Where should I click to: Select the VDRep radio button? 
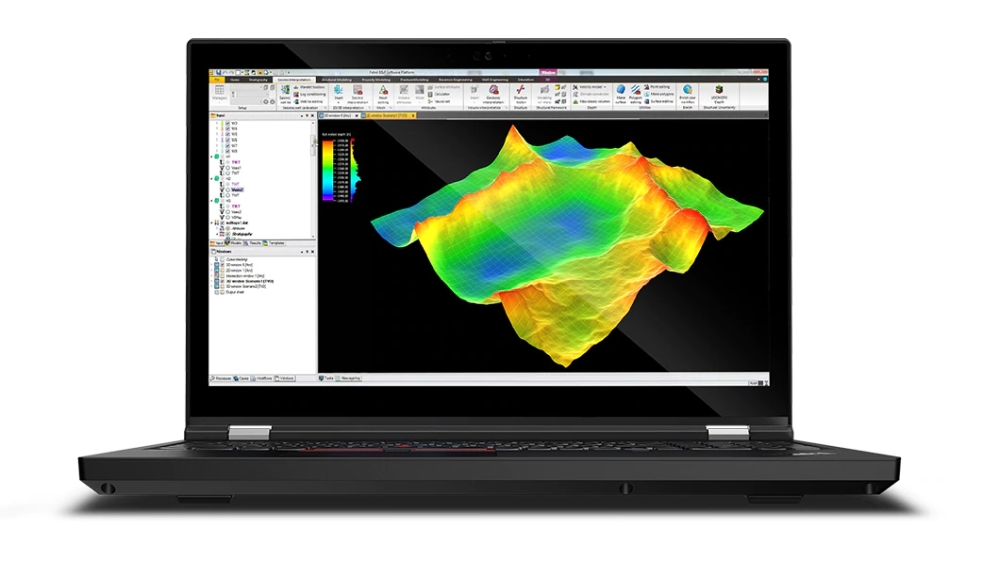click(228, 218)
